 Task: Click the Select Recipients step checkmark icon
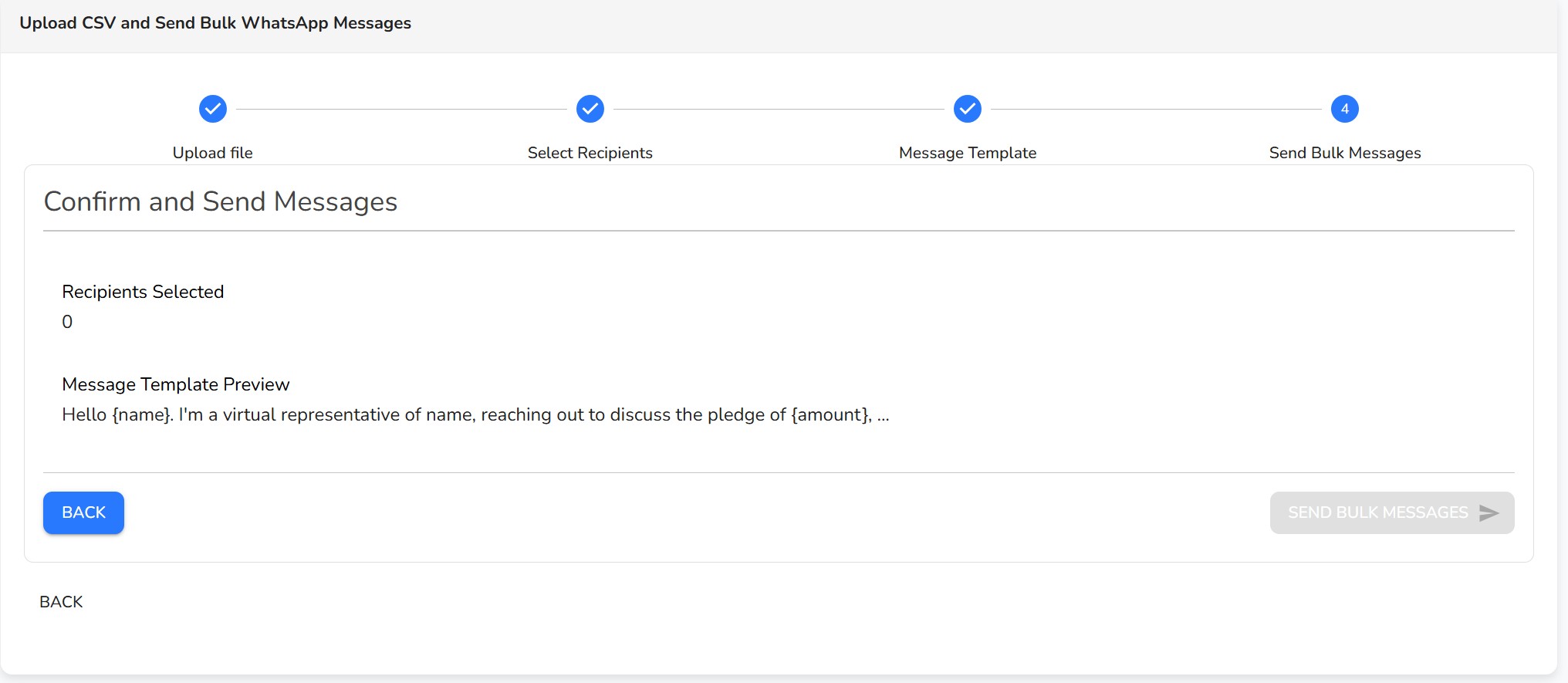click(x=590, y=109)
